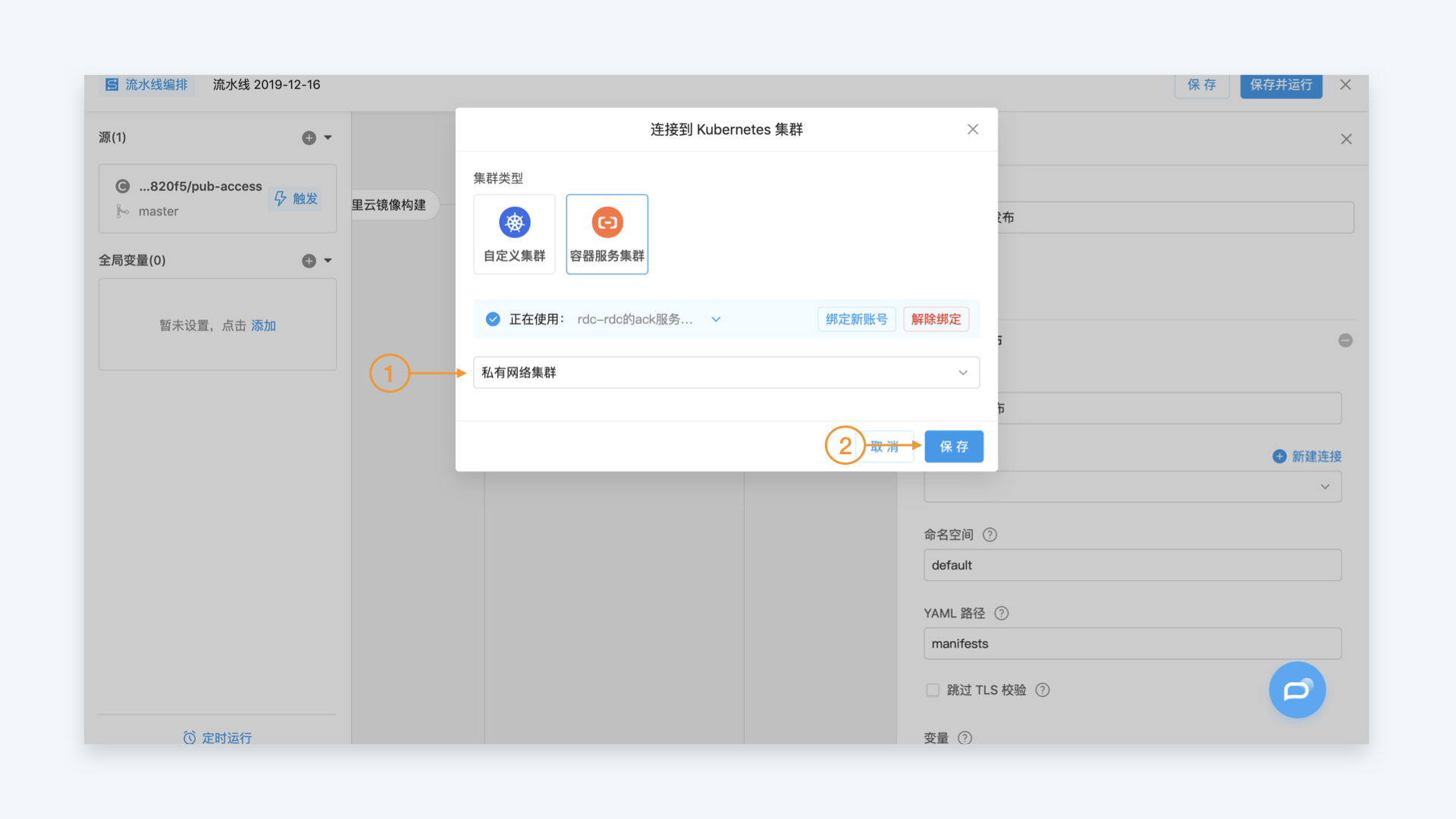Click the YAML 路径 field containing manifests
1456x819 pixels.
(x=1132, y=643)
